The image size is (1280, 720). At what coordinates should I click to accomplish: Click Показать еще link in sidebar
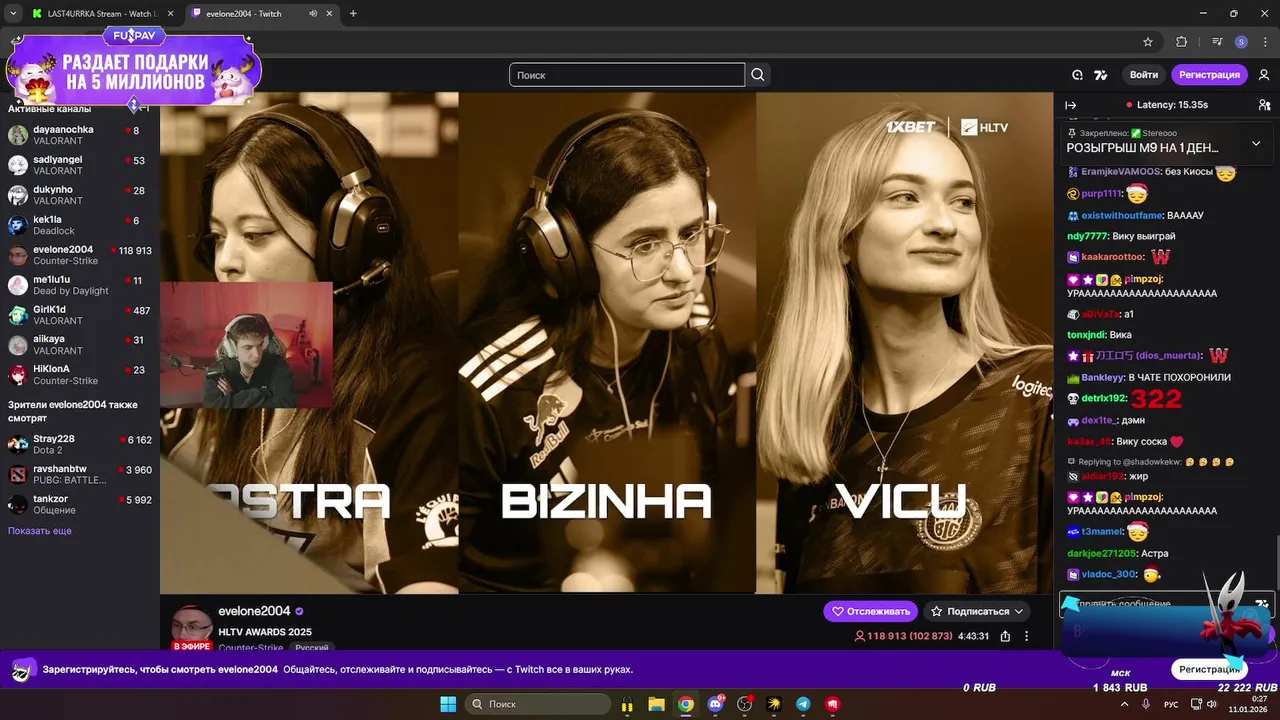click(40, 531)
